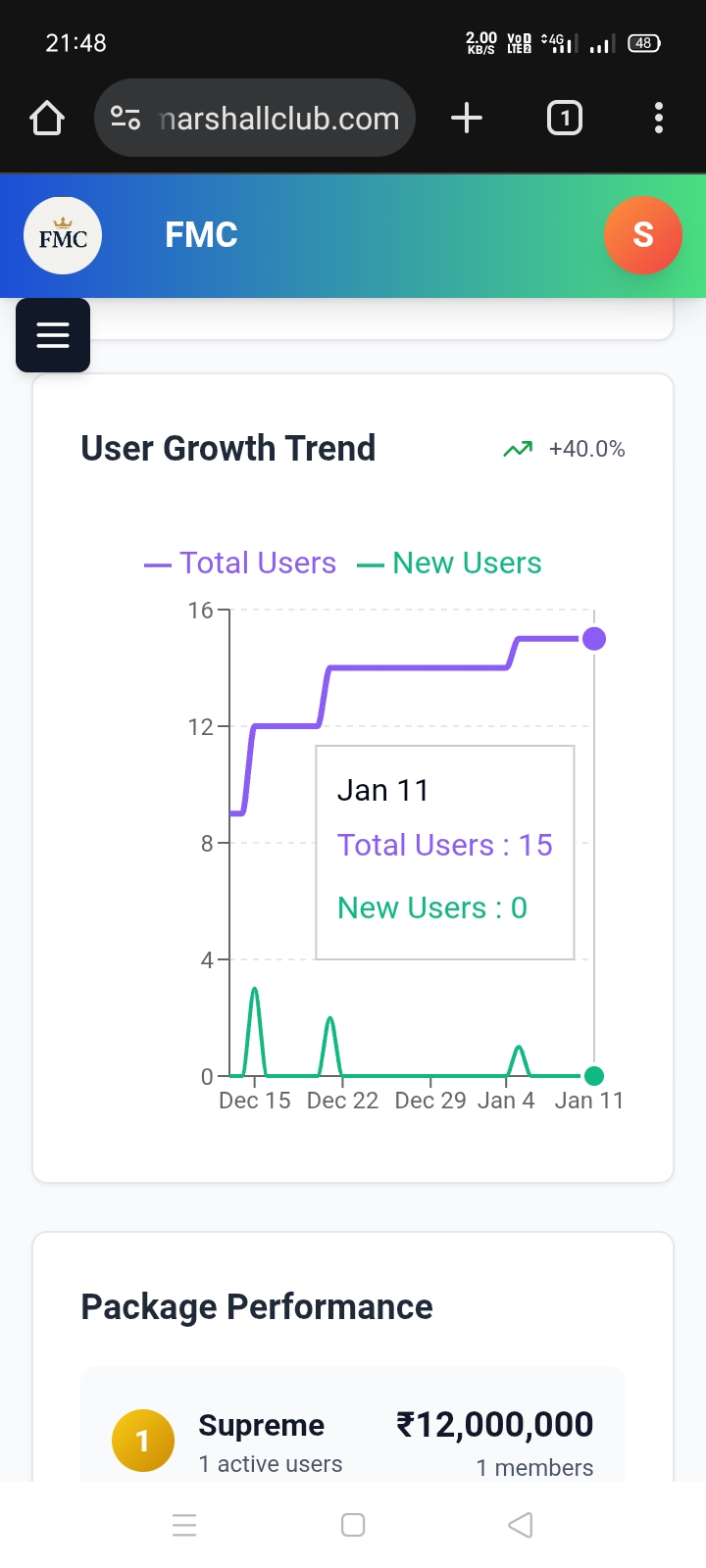Tap the FMC header title
706x1568 pixels.
(201, 235)
